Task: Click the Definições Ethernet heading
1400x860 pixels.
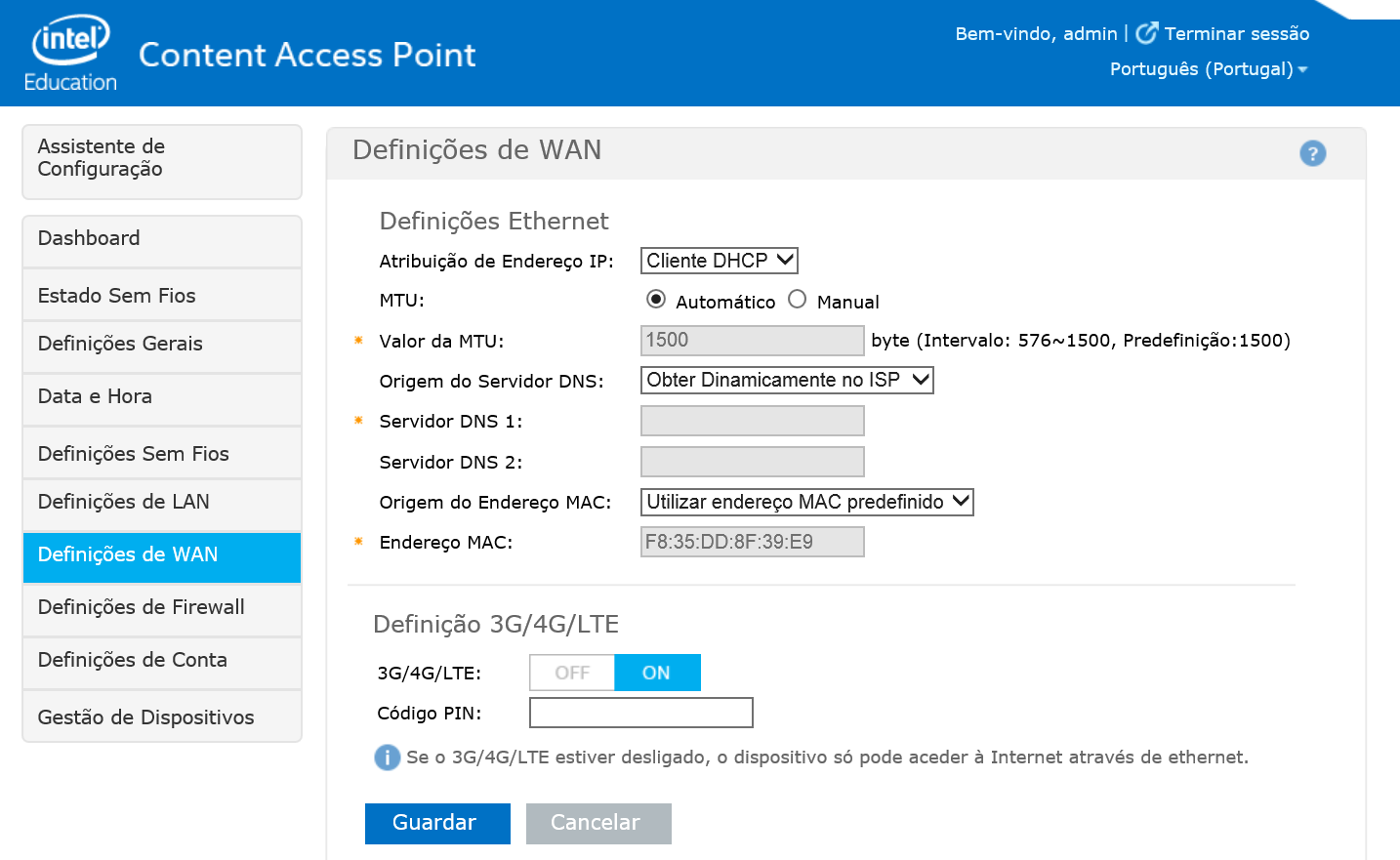Action: tap(494, 222)
